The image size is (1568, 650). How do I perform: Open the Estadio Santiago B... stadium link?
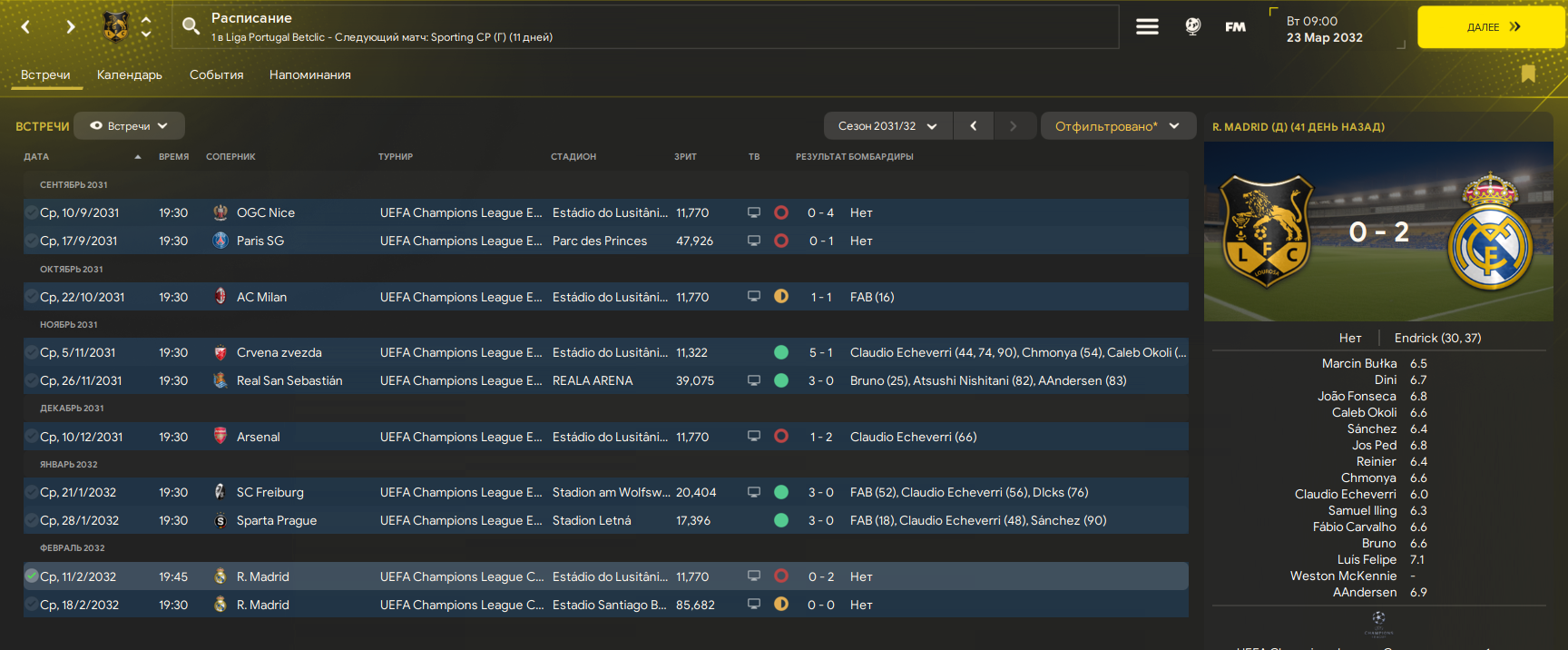click(x=609, y=605)
